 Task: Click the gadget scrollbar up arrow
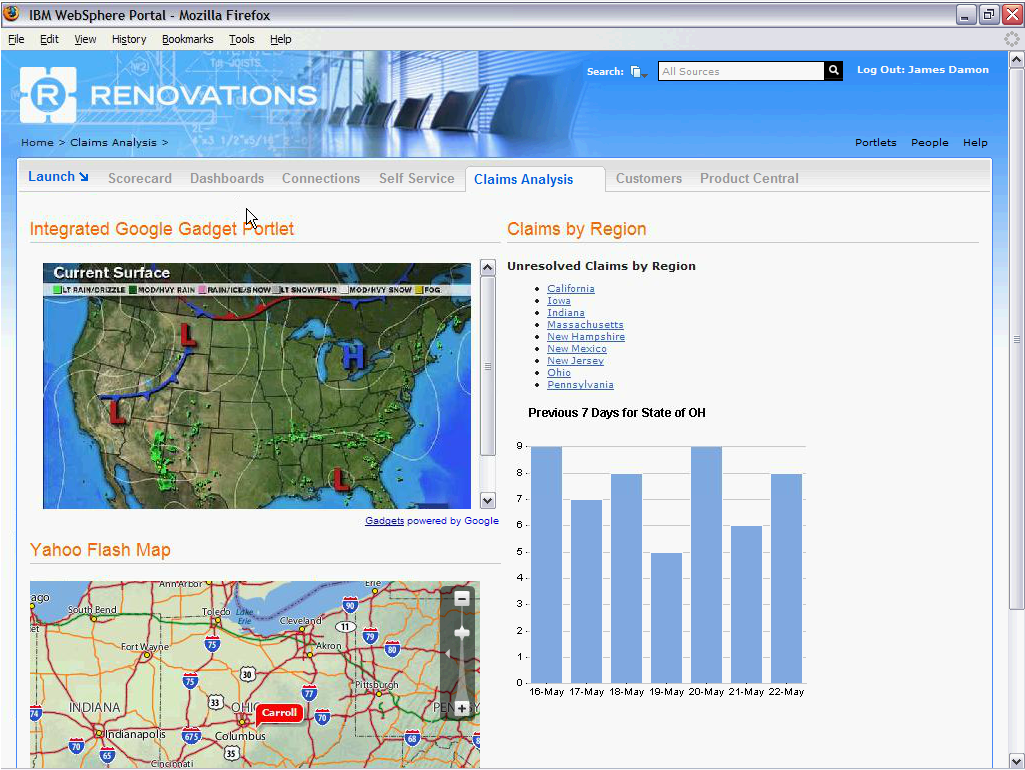[488, 267]
